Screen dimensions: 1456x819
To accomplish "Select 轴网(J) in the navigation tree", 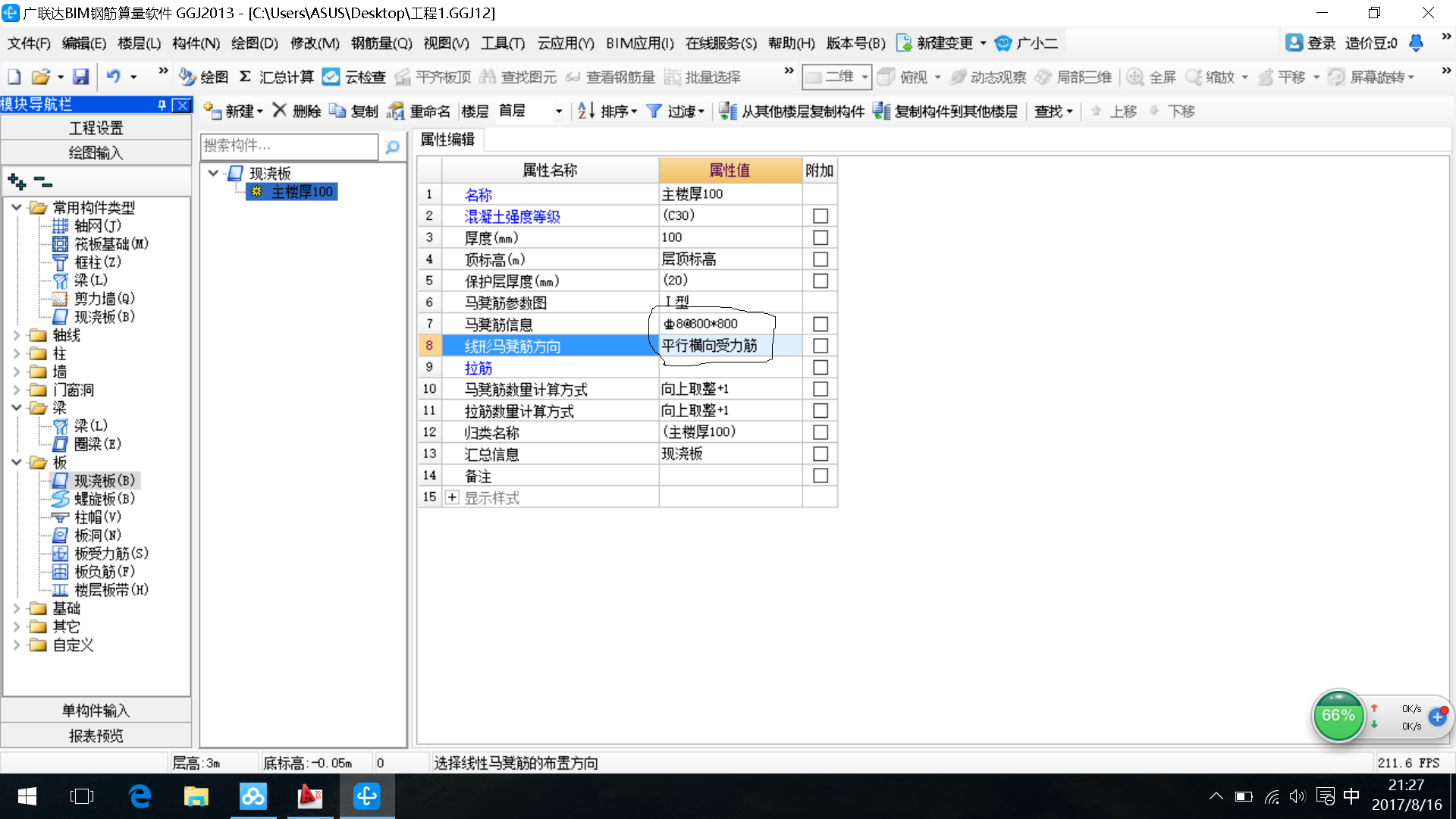I will [x=87, y=225].
